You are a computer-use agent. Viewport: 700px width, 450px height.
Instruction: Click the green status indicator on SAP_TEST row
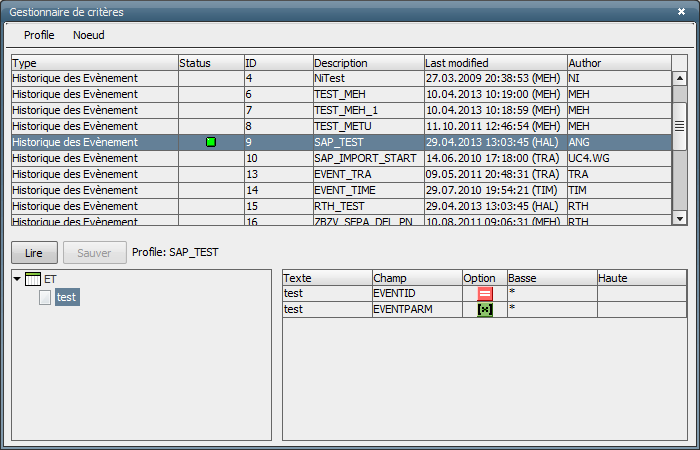coord(211,142)
